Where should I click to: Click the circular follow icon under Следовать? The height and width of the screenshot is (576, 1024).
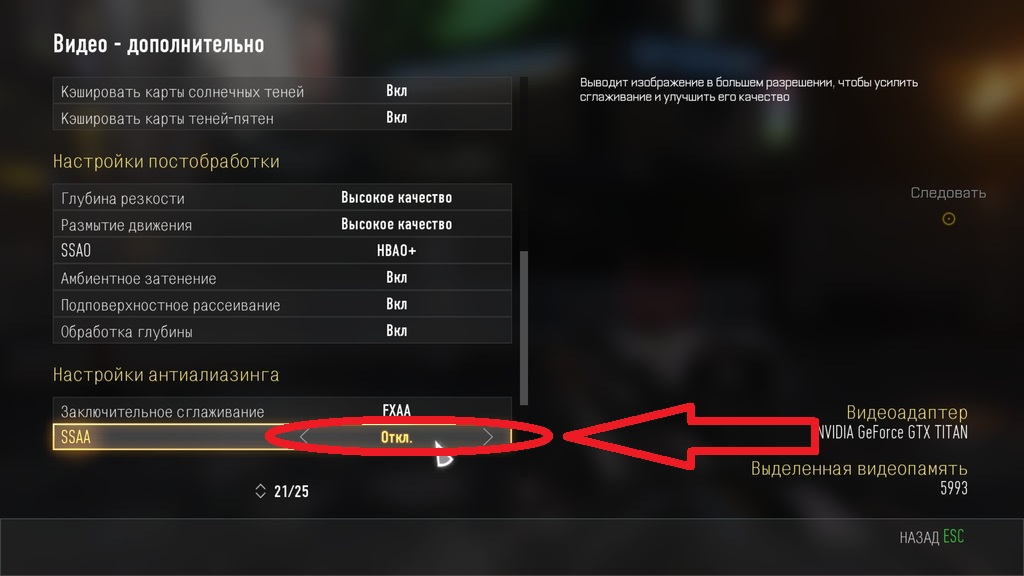click(949, 219)
